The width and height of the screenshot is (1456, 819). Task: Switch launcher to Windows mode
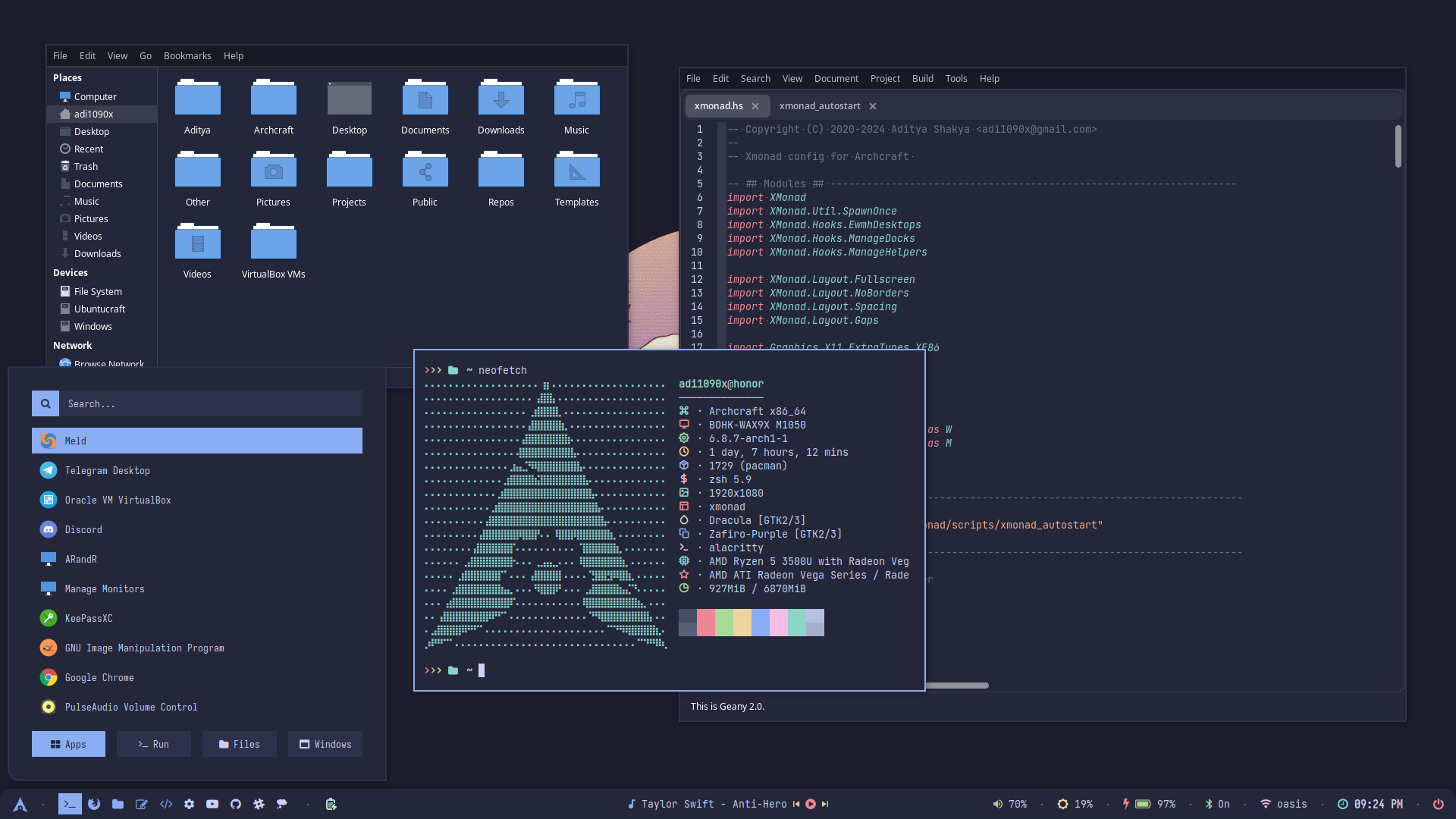coord(325,744)
